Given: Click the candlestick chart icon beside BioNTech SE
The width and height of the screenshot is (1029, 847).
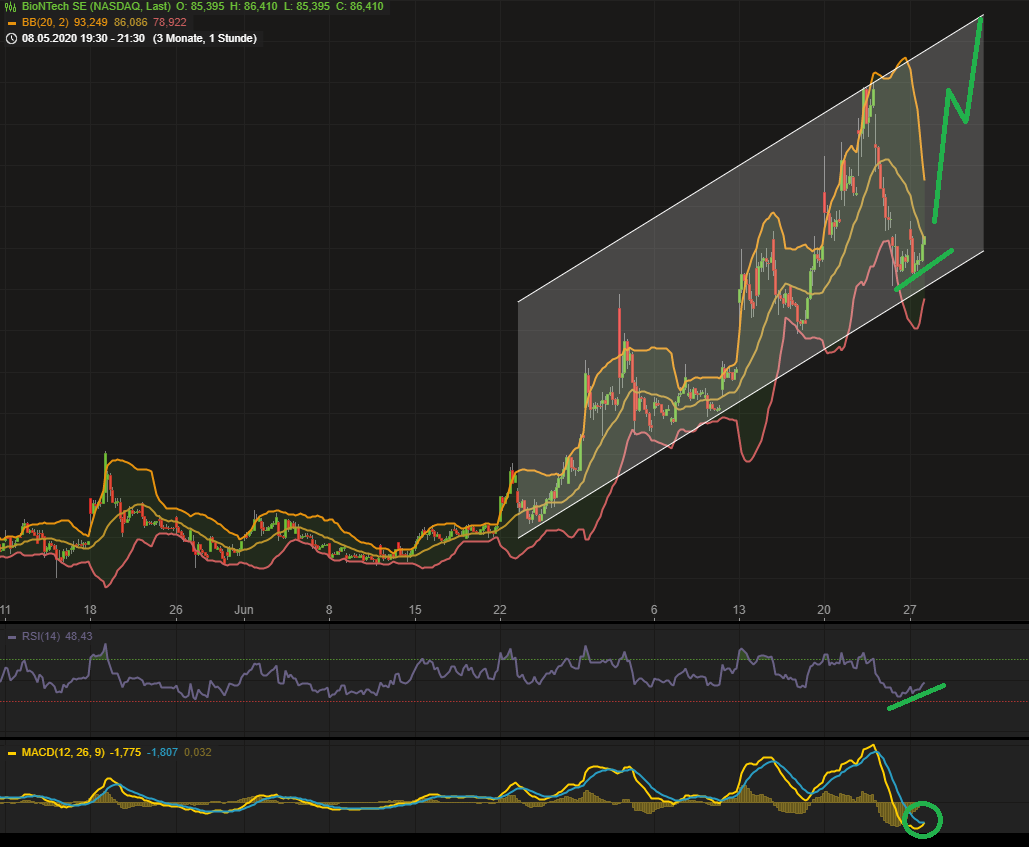Looking at the screenshot, I should tap(10, 7).
